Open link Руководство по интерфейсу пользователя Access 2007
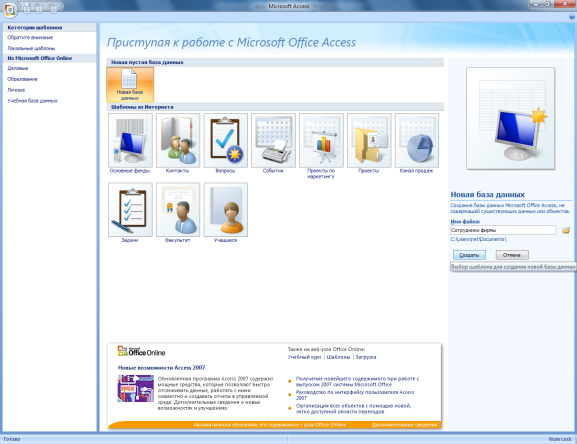 pos(355,395)
